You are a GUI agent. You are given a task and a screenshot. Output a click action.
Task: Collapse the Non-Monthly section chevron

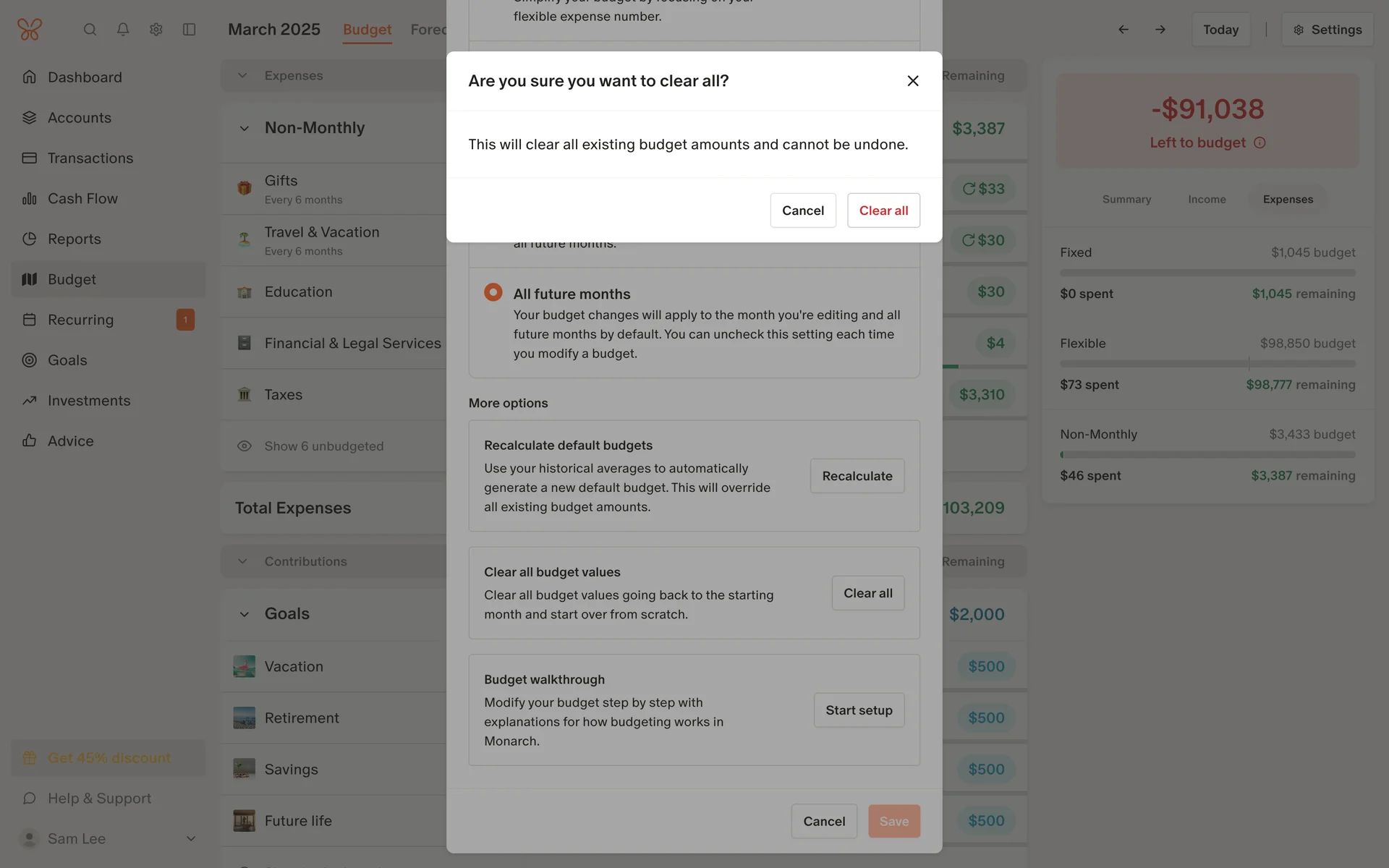(245, 129)
